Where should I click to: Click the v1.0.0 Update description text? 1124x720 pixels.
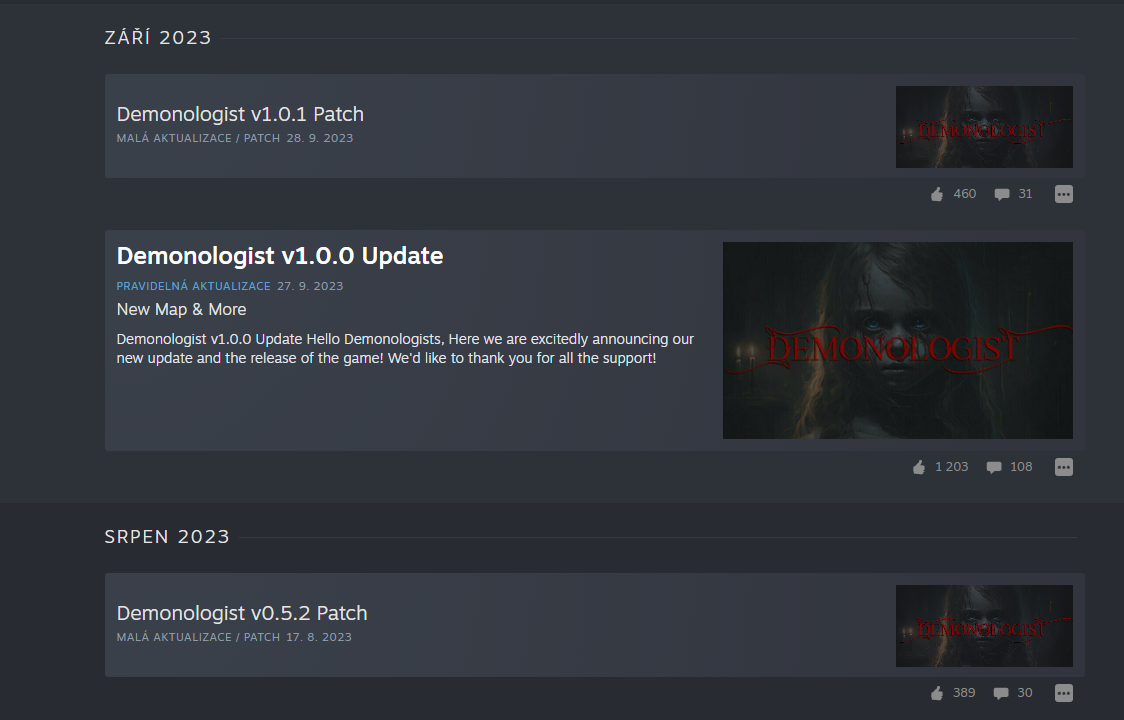pos(405,348)
